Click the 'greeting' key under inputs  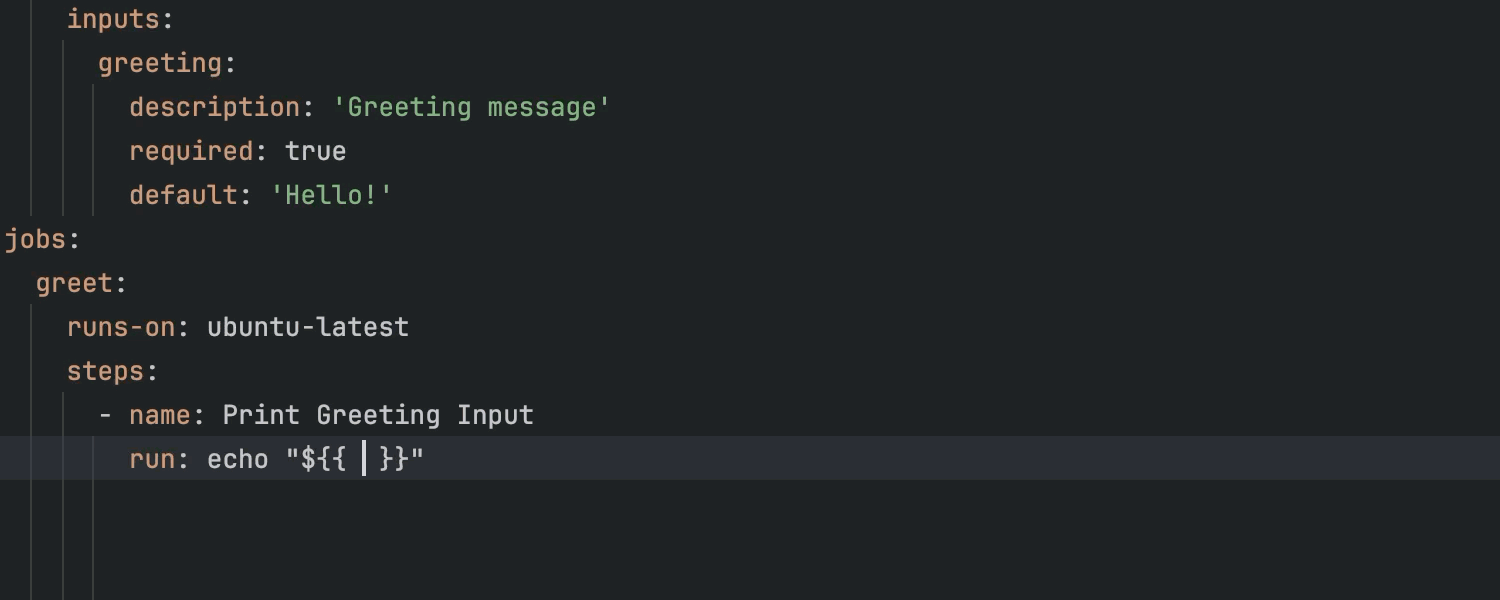pos(160,64)
